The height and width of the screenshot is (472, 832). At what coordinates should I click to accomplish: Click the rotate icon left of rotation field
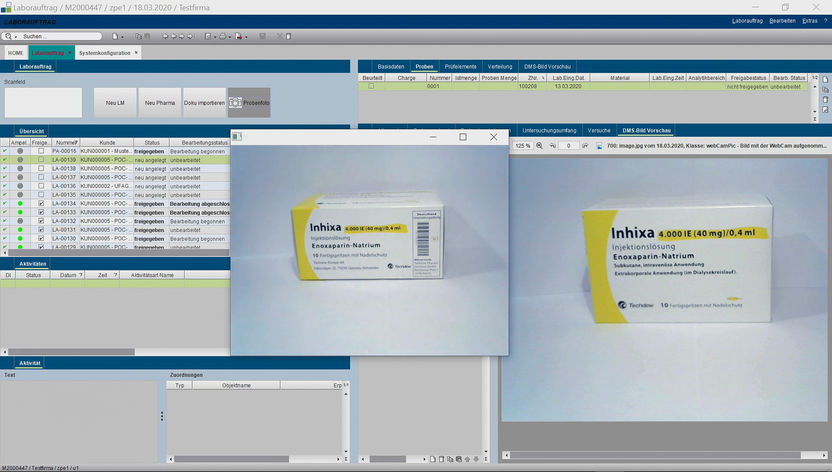pyautogui.click(x=552, y=145)
